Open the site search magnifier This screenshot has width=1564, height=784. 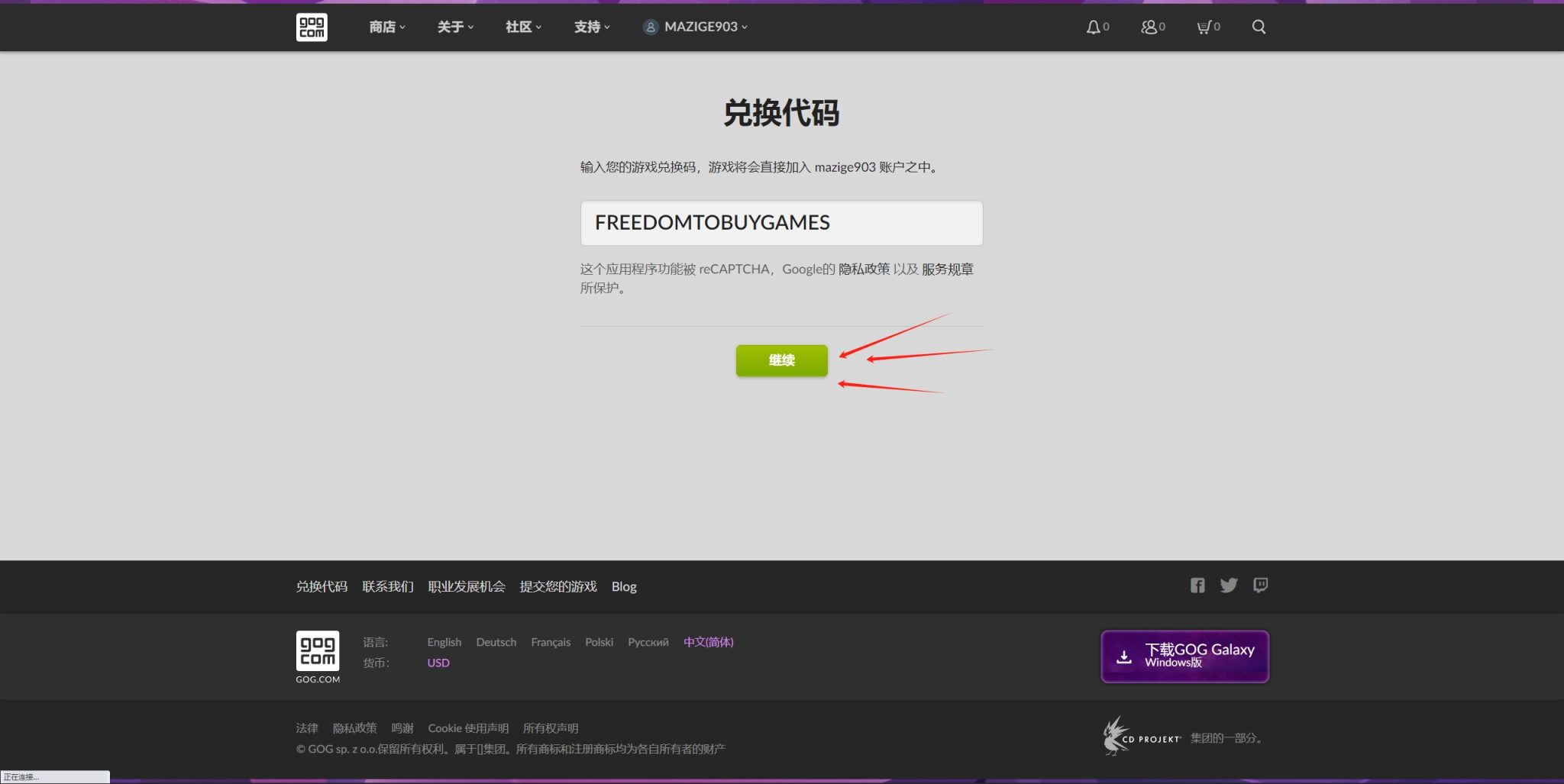point(1259,27)
